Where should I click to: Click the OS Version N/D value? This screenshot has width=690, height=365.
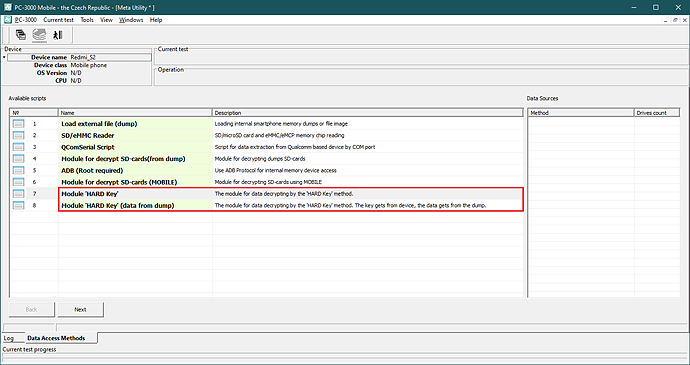pos(76,73)
